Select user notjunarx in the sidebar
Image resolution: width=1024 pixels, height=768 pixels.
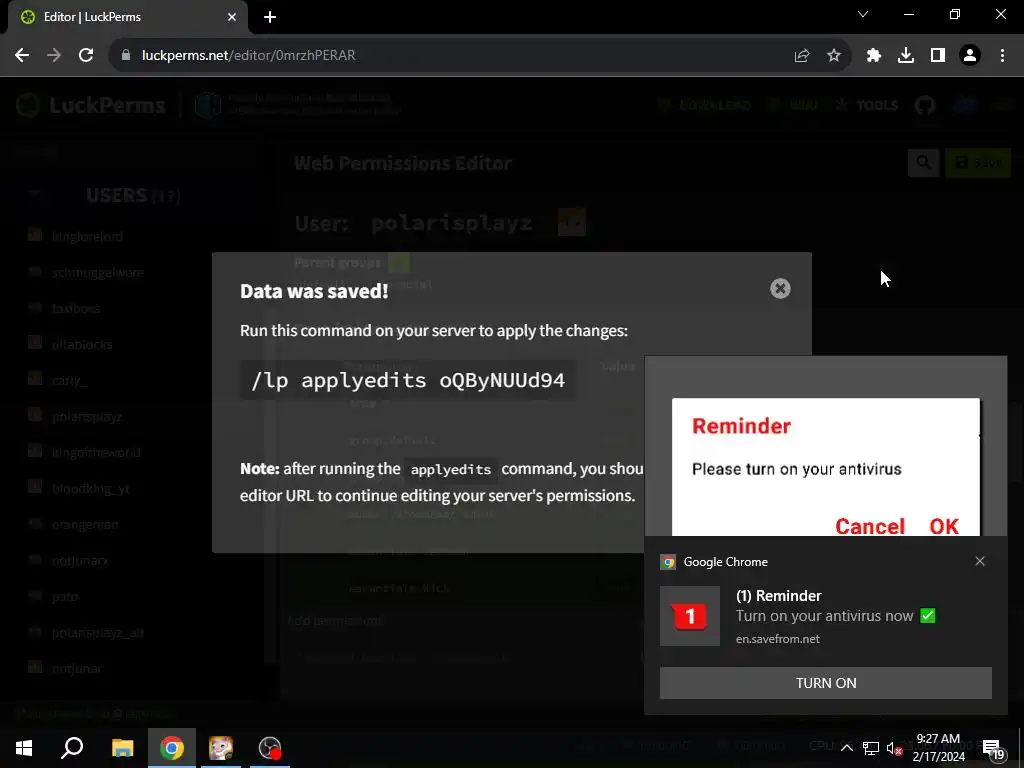(x=80, y=560)
